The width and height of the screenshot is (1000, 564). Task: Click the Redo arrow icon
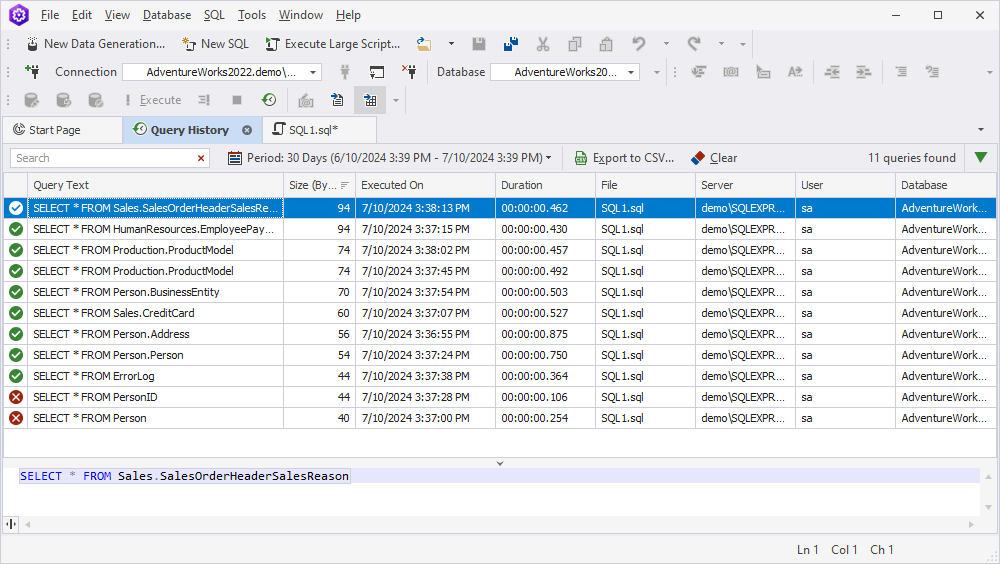coord(694,44)
